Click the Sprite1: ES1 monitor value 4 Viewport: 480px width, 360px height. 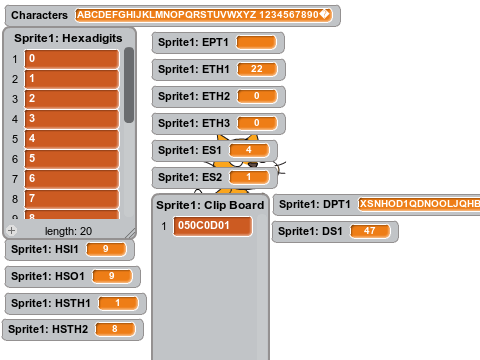pyautogui.click(x=249, y=150)
